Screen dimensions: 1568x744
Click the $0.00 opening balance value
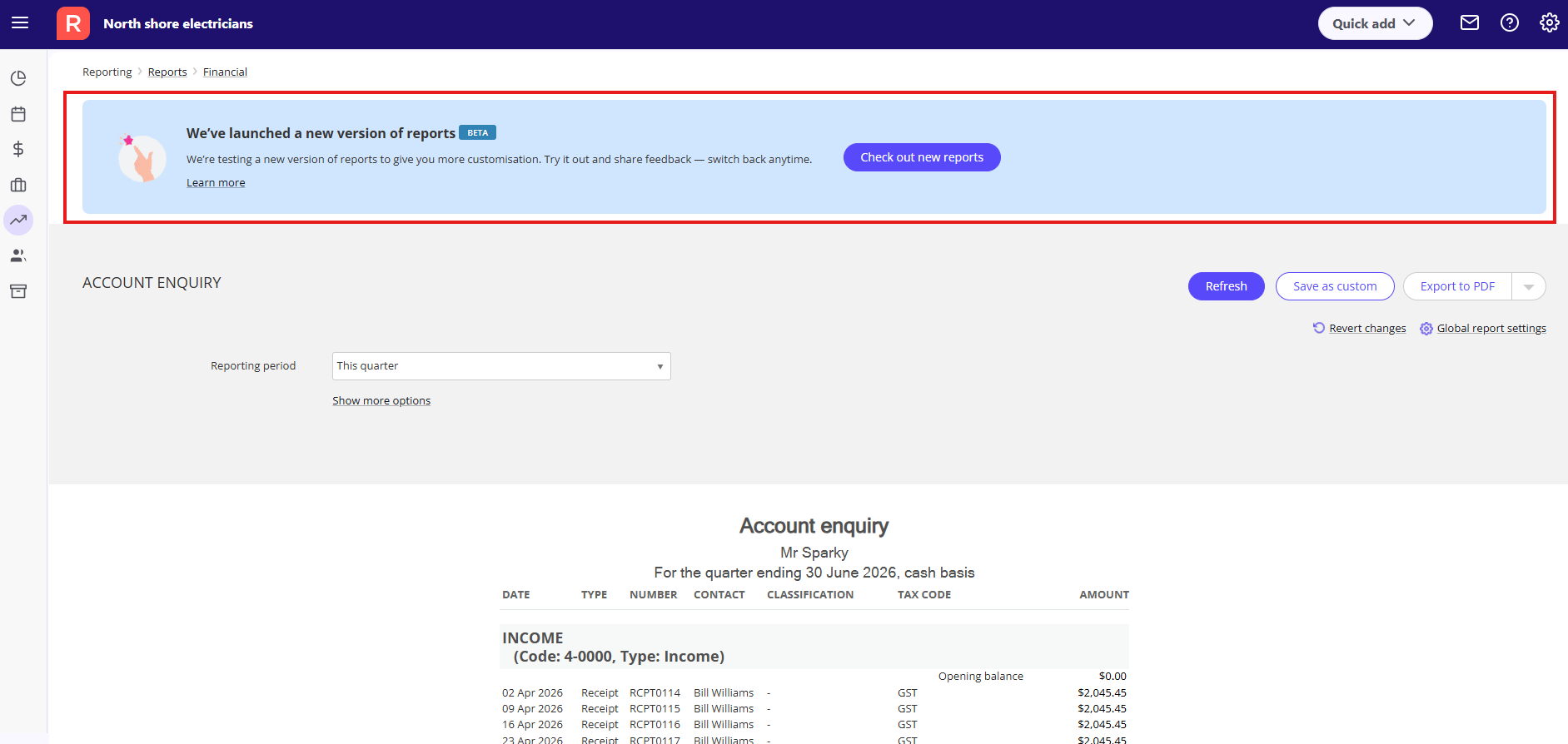point(1113,677)
